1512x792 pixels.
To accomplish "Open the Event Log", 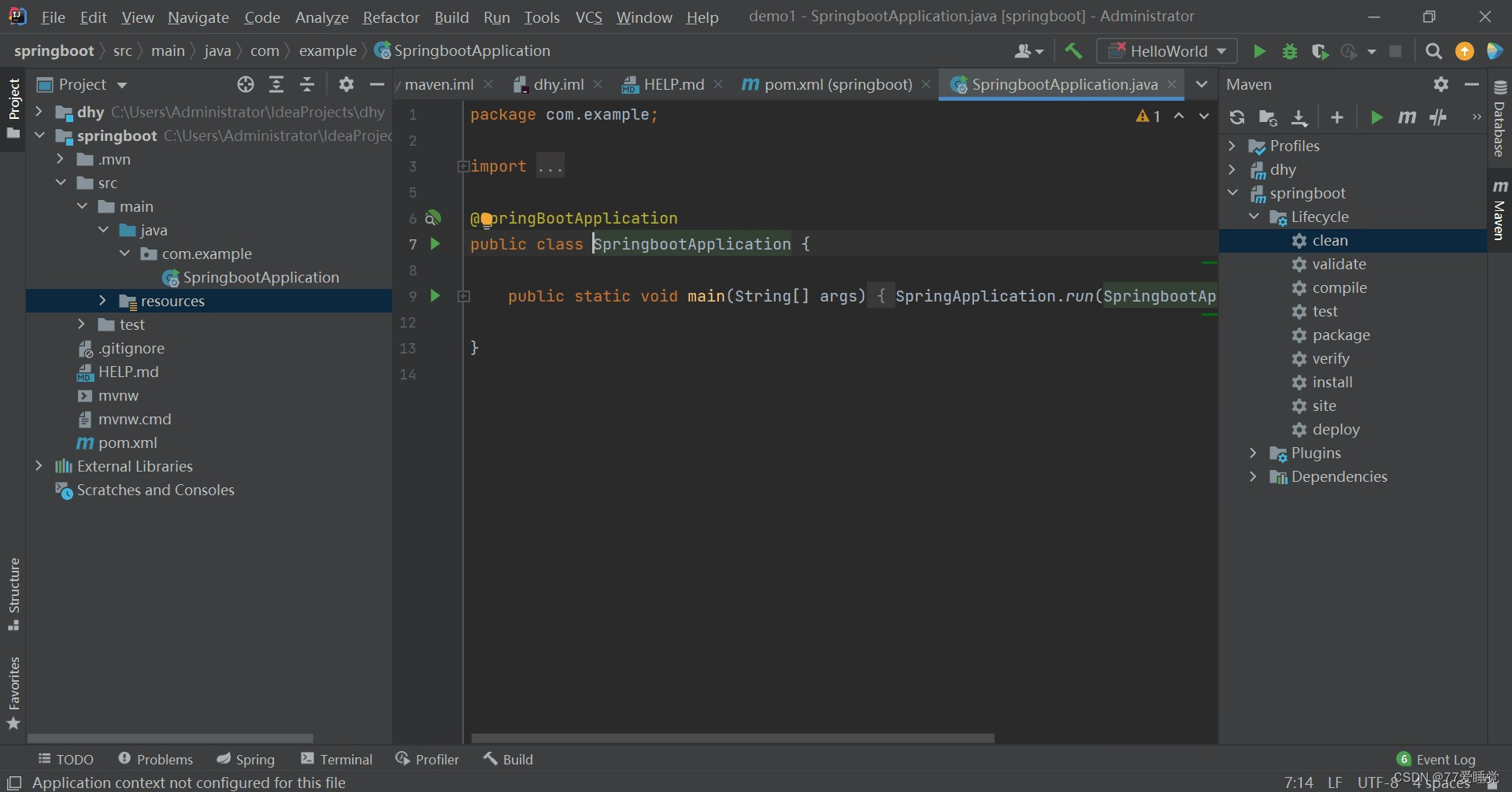I will 1436,759.
